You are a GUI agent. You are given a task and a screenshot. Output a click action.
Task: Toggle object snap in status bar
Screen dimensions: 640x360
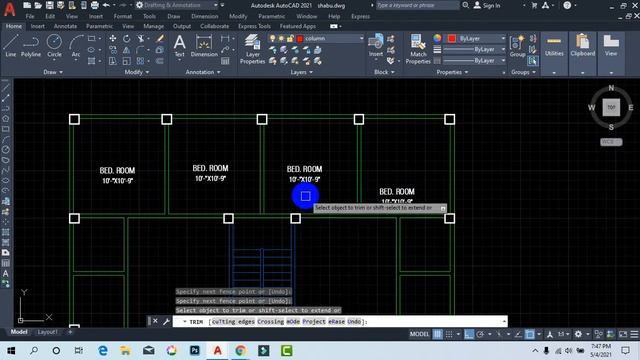[530, 334]
